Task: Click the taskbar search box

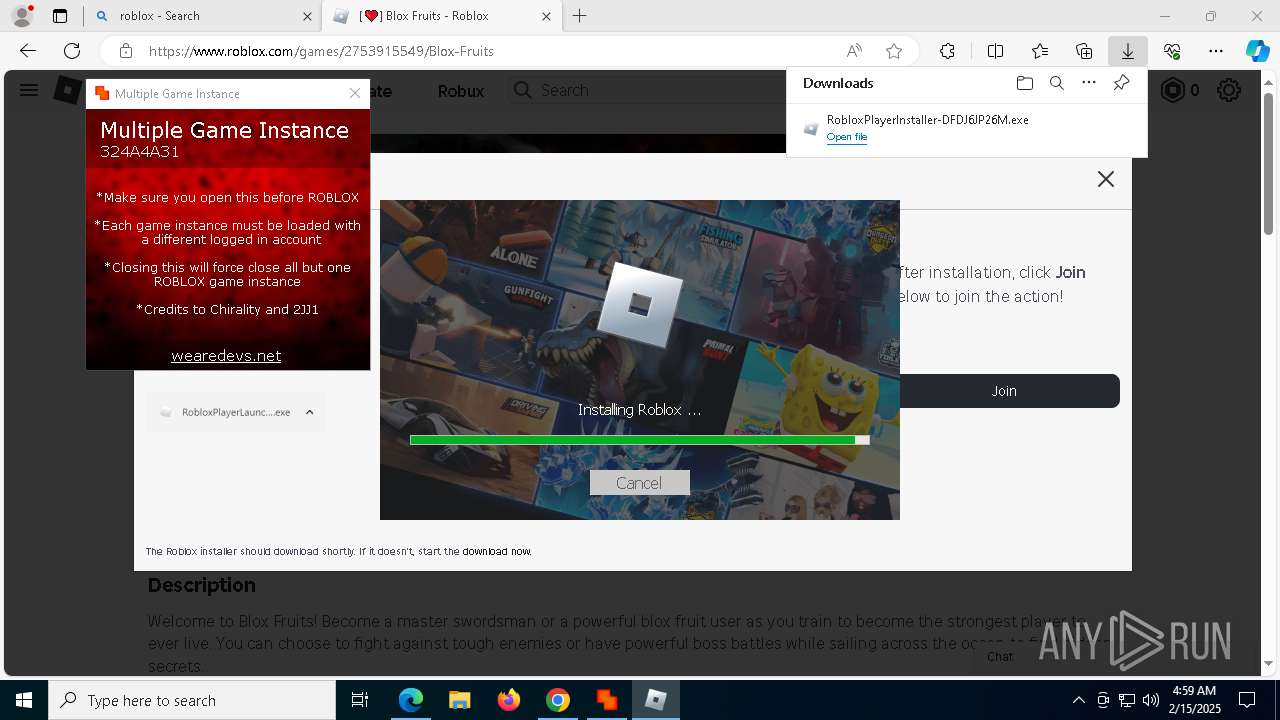Action: coord(192,700)
